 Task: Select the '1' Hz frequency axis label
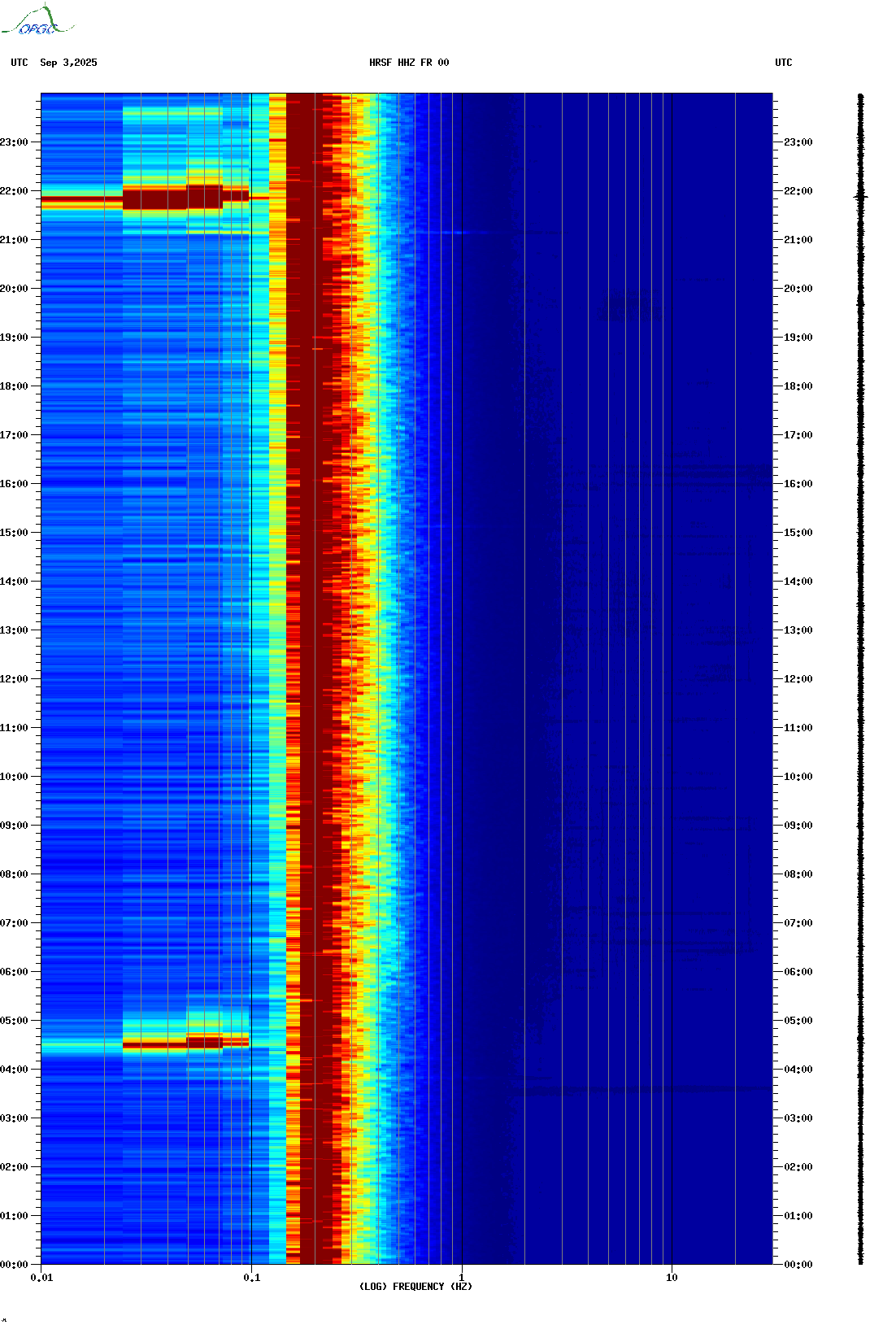click(462, 1278)
